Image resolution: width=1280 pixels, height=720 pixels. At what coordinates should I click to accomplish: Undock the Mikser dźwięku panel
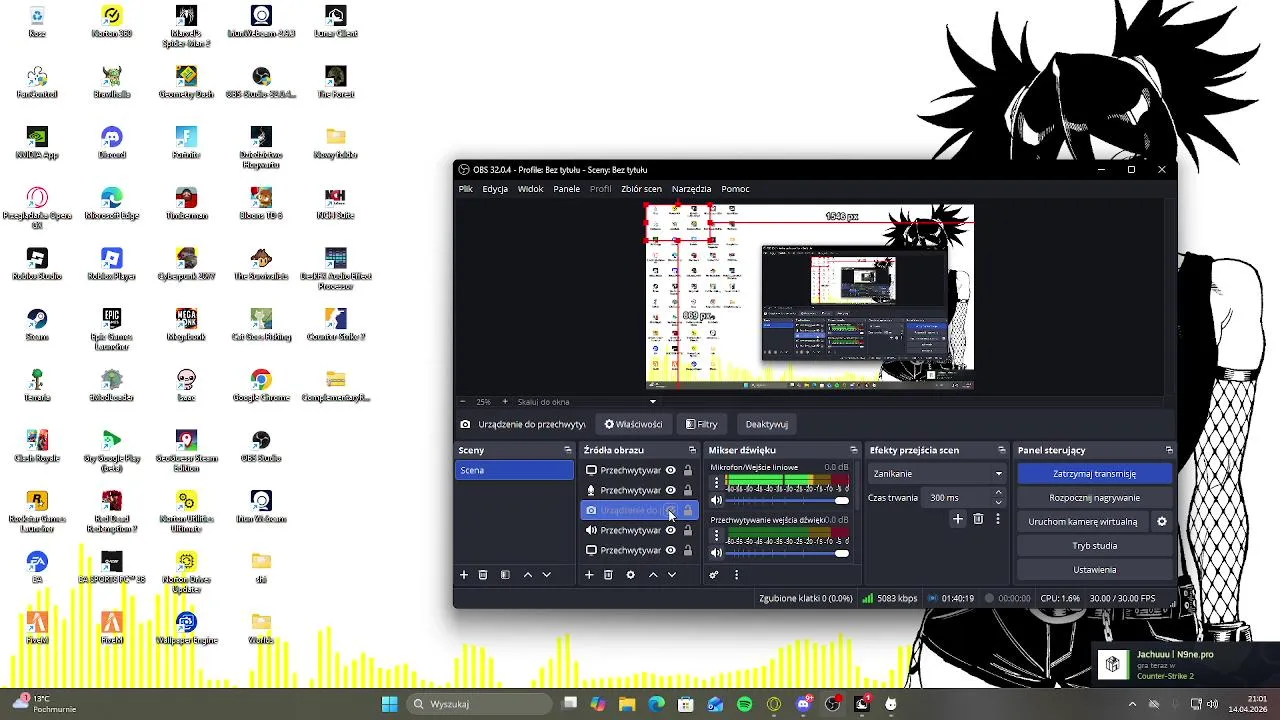pyautogui.click(x=853, y=450)
